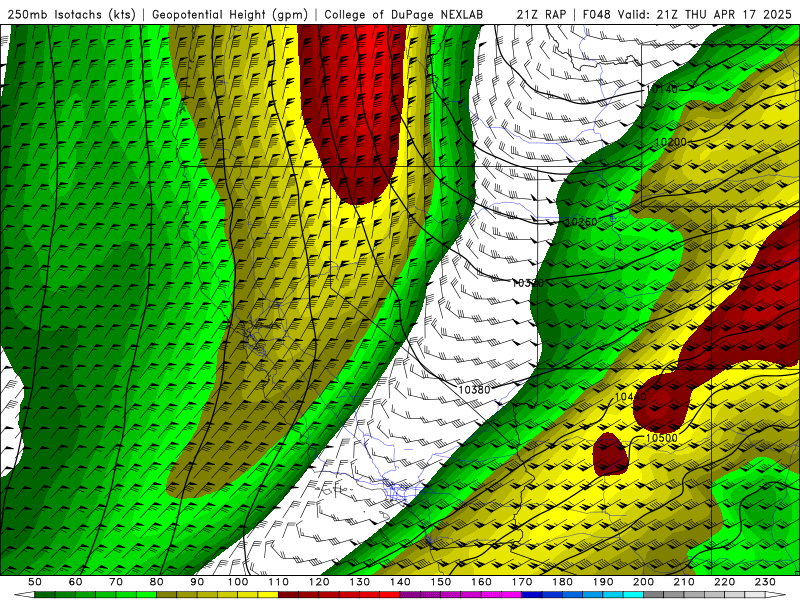Click the "College of DuPage NEXLAB" header text
The width and height of the screenshot is (800, 600).
point(404,15)
